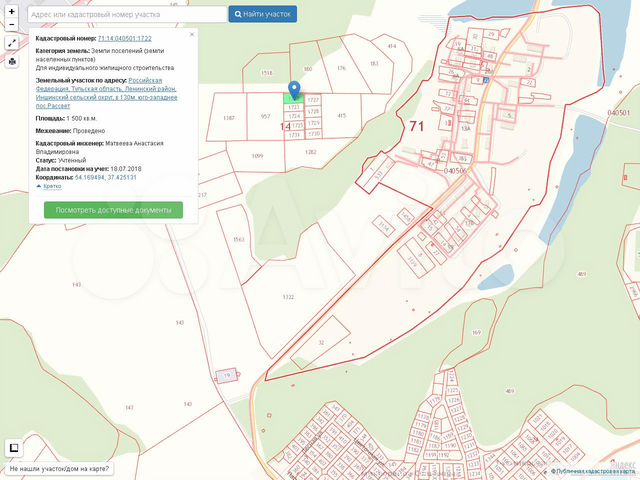This screenshot has height=480, width=640.
Task: Select parcel 1723 on the map
Action: pos(294,107)
